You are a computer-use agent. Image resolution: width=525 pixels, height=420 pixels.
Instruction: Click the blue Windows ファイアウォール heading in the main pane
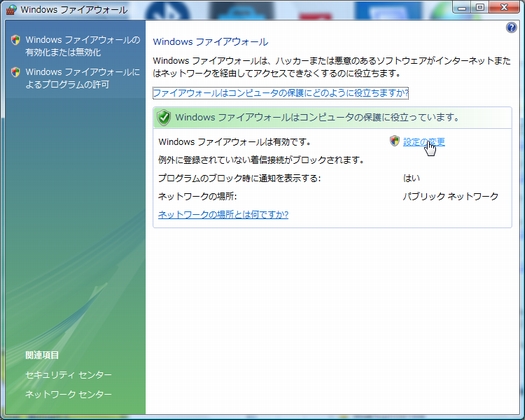pos(210,42)
